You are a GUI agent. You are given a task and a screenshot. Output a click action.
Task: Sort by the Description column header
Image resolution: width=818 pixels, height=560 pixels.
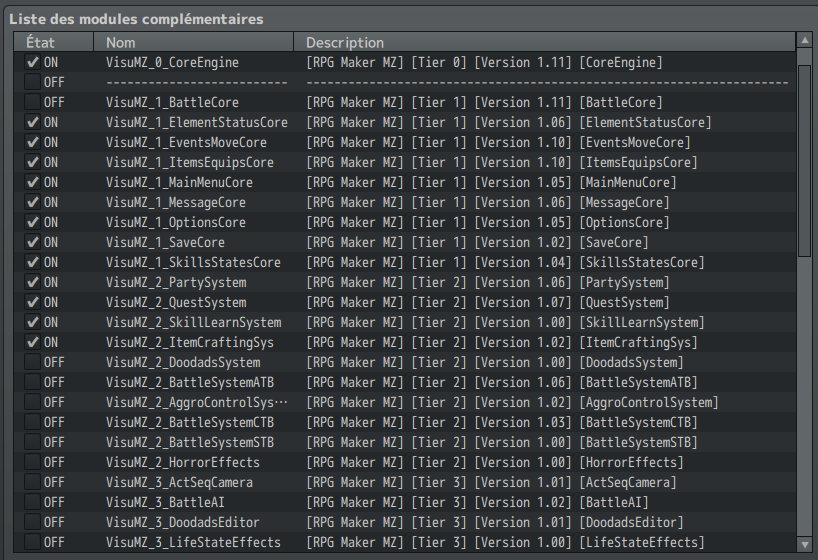coord(545,42)
